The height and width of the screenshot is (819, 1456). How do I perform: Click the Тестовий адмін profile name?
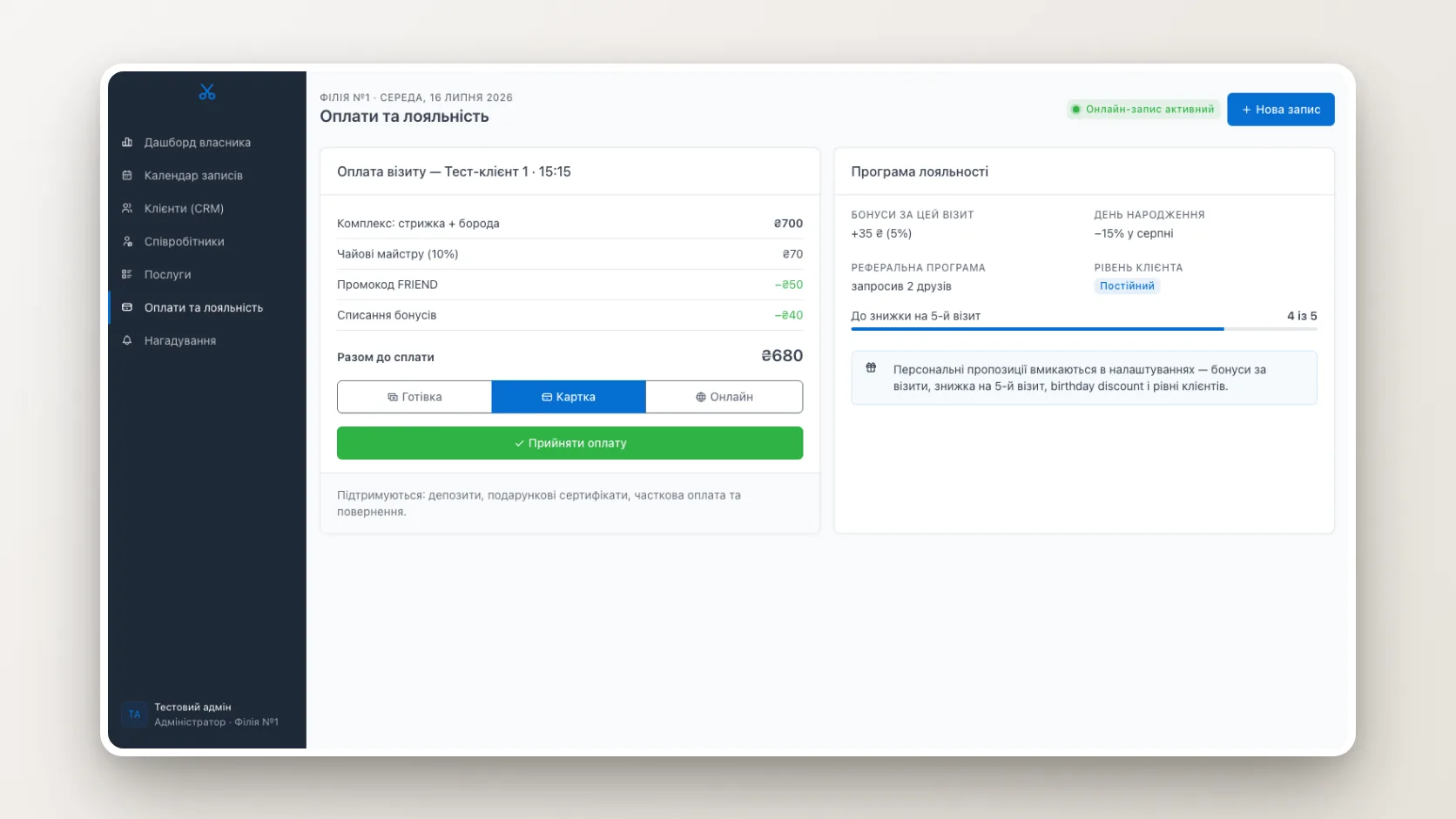(192, 708)
